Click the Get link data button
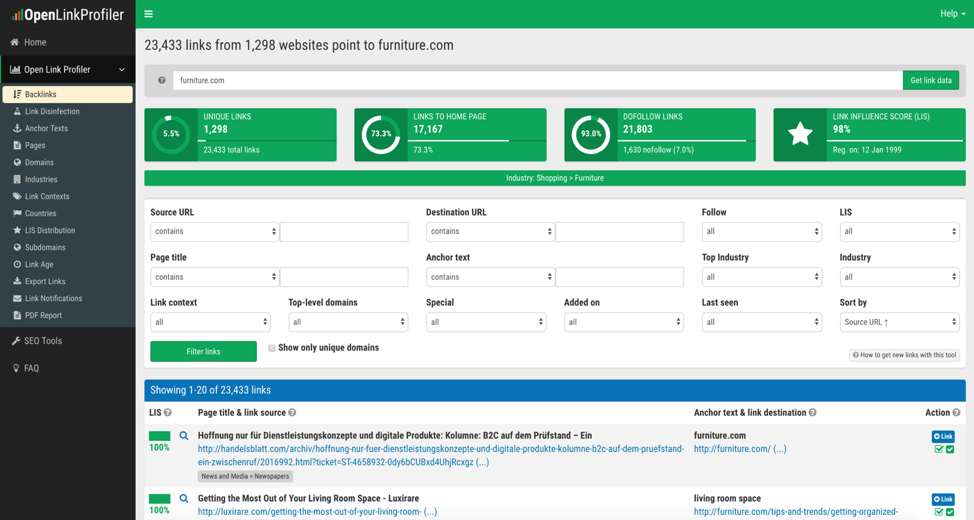Viewport: 974px width, 520px height. pyautogui.click(x=931, y=80)
